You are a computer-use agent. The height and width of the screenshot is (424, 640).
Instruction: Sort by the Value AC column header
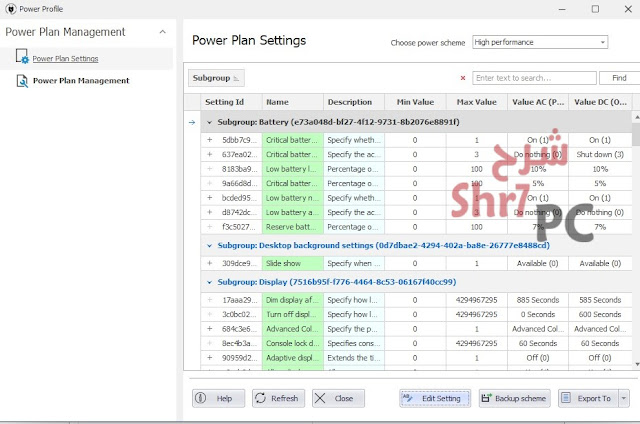[x=538, y=102]
